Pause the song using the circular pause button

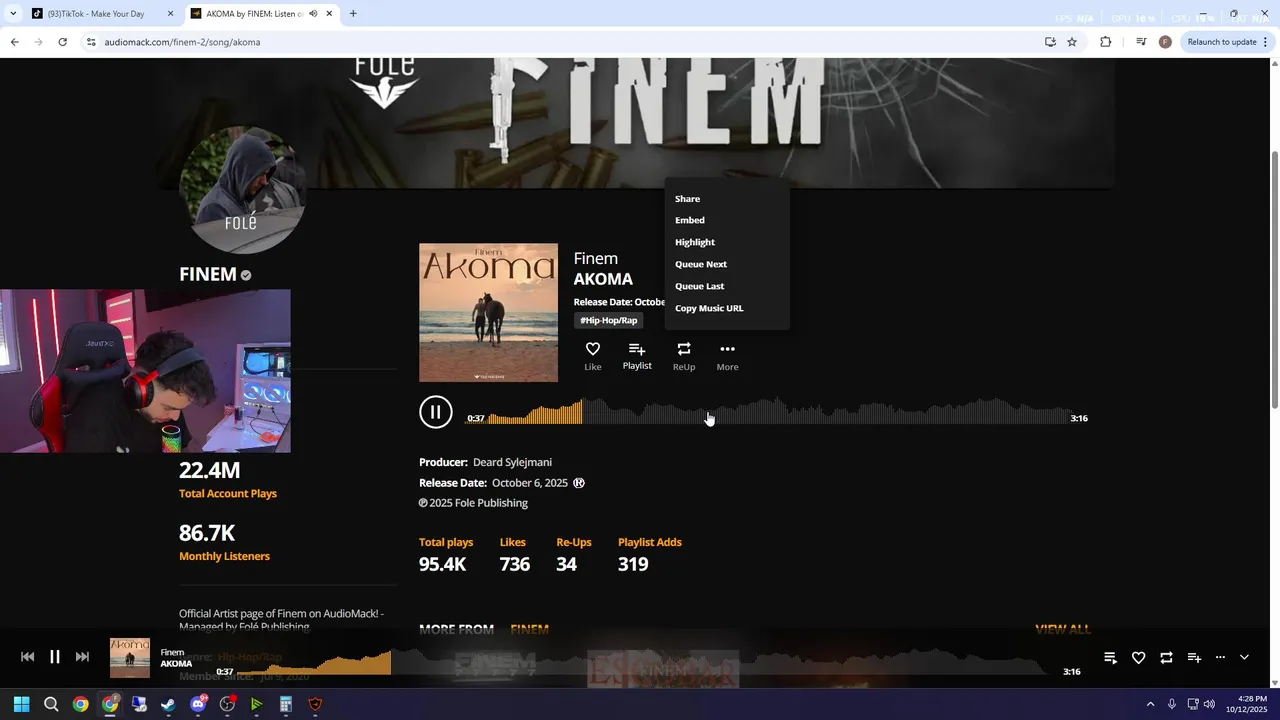coord(436,412)
